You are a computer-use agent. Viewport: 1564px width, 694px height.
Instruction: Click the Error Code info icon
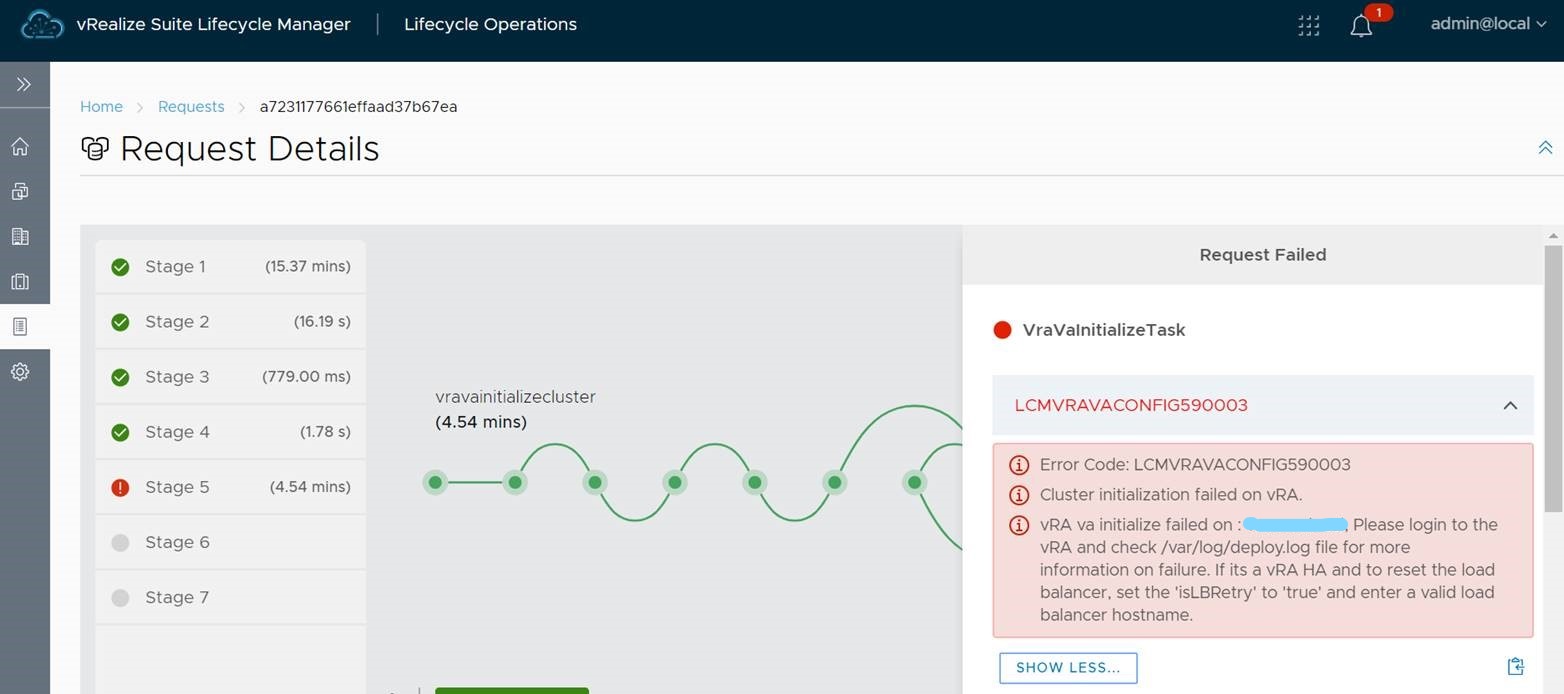point(1019,465)
